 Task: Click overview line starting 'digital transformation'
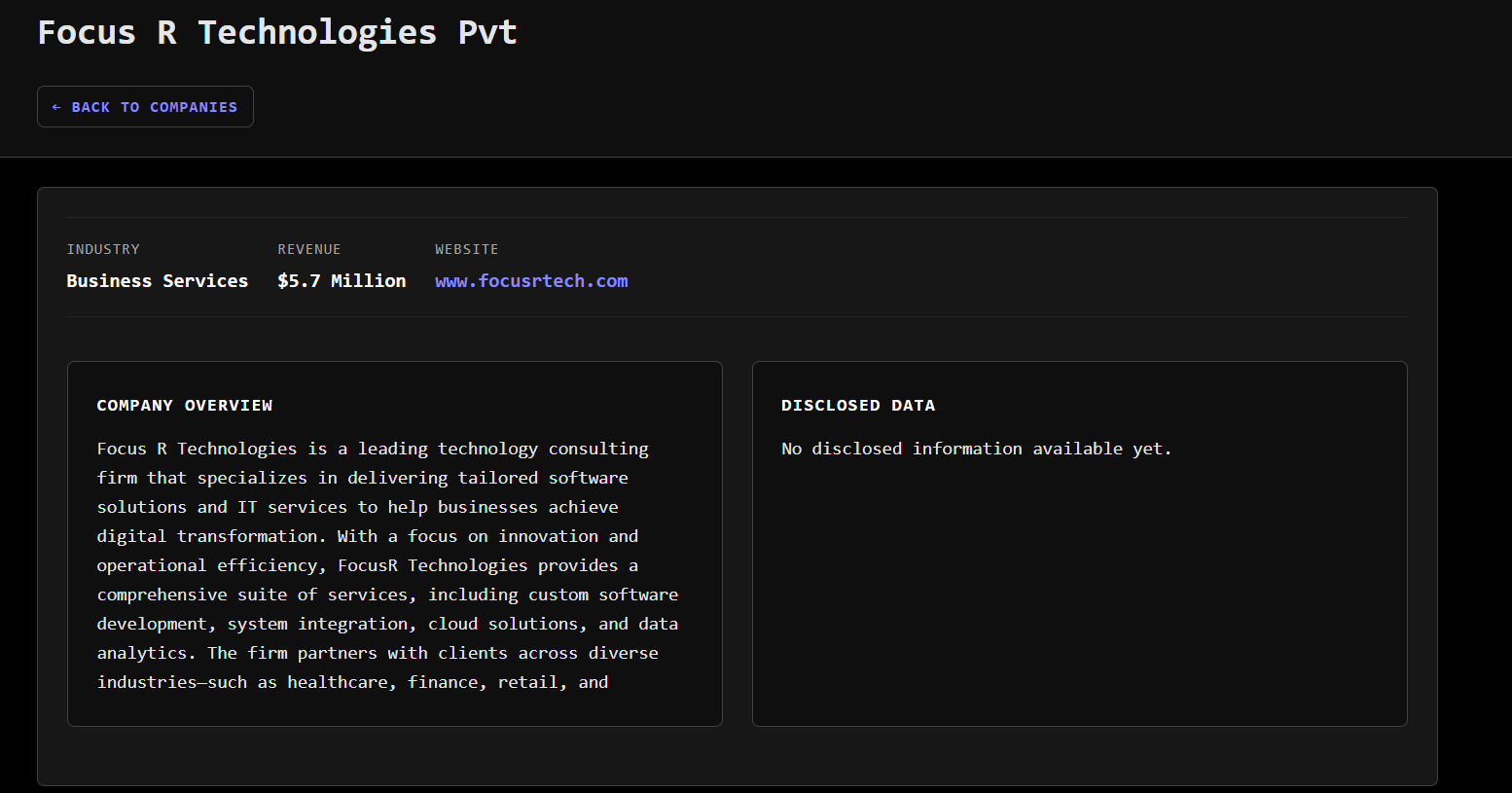pyautogui.click(x=367, y=536)
